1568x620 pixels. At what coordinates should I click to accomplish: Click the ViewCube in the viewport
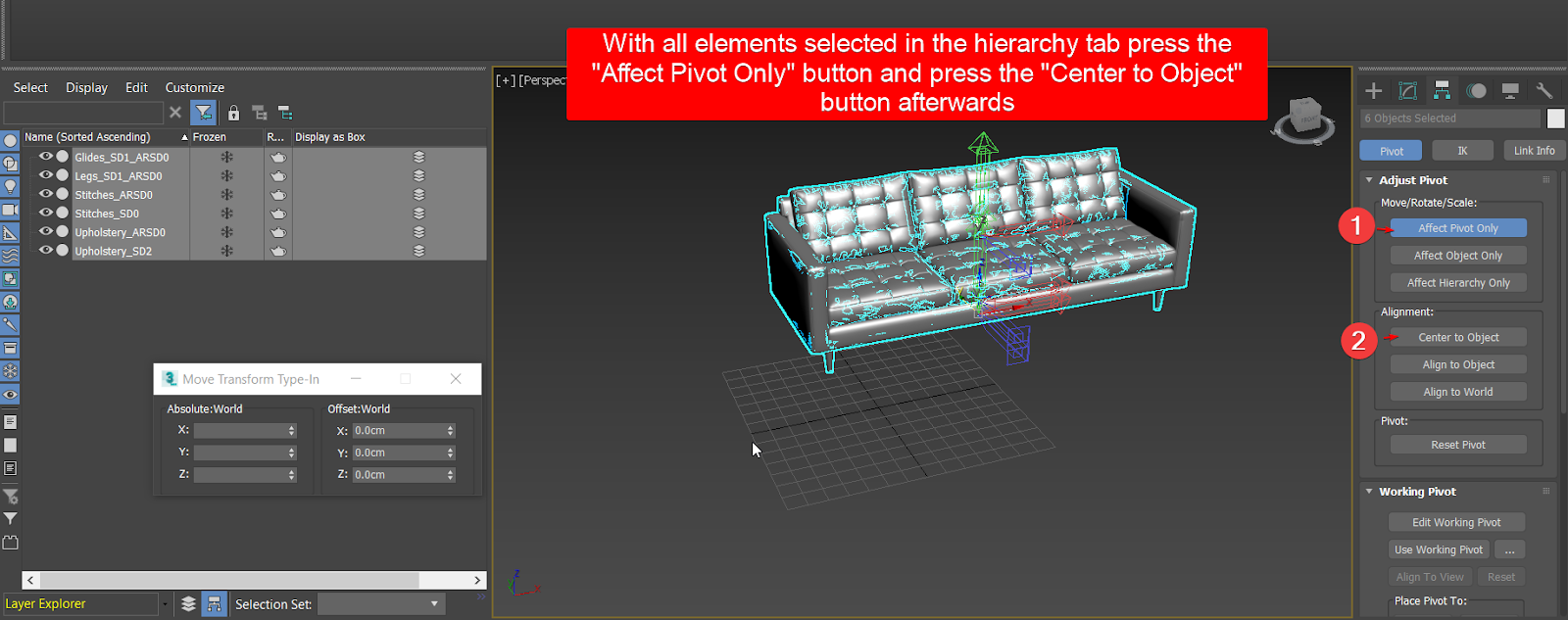pos(1303,118)
